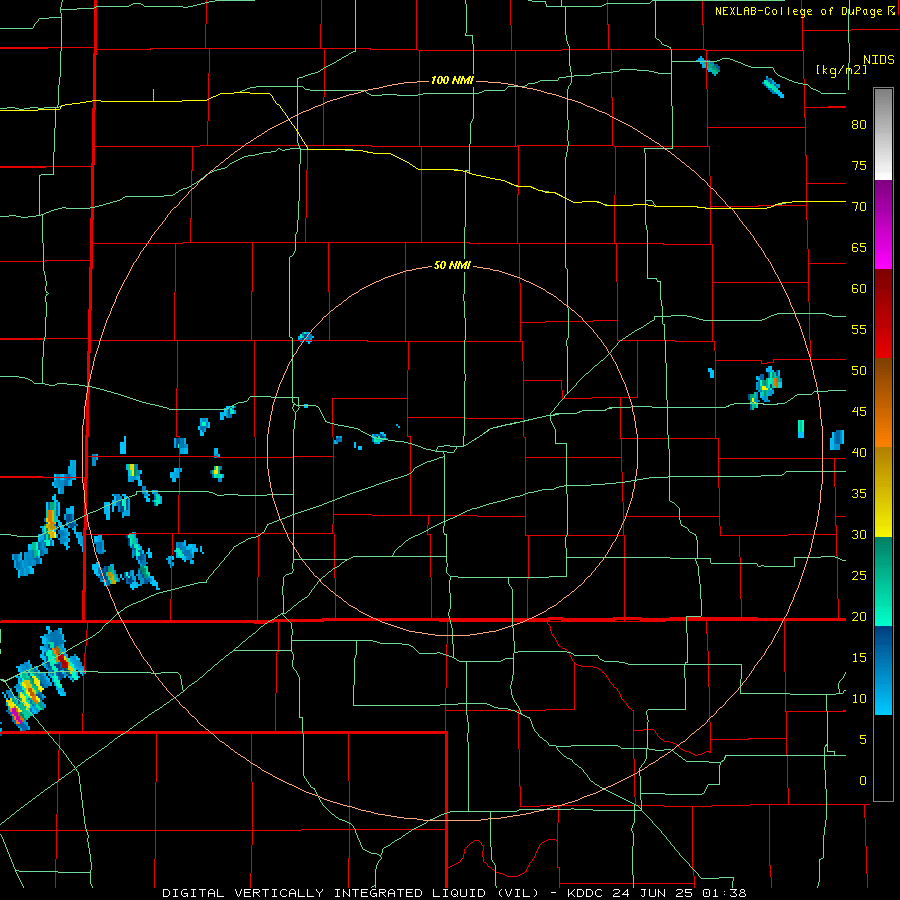Click the 100 NMI range ring label
This screenshot has height=900, width=900.
(x=452, y=80)
